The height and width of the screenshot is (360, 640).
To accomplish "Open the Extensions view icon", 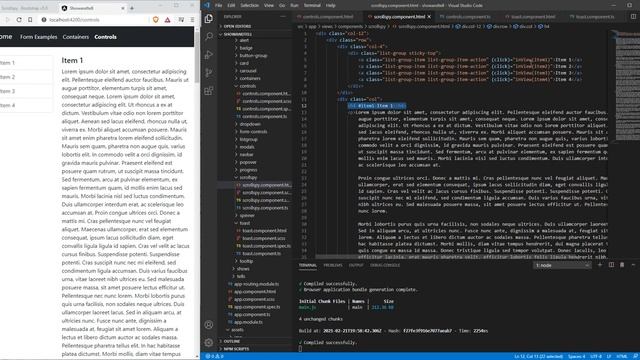I will coord(209,91).
